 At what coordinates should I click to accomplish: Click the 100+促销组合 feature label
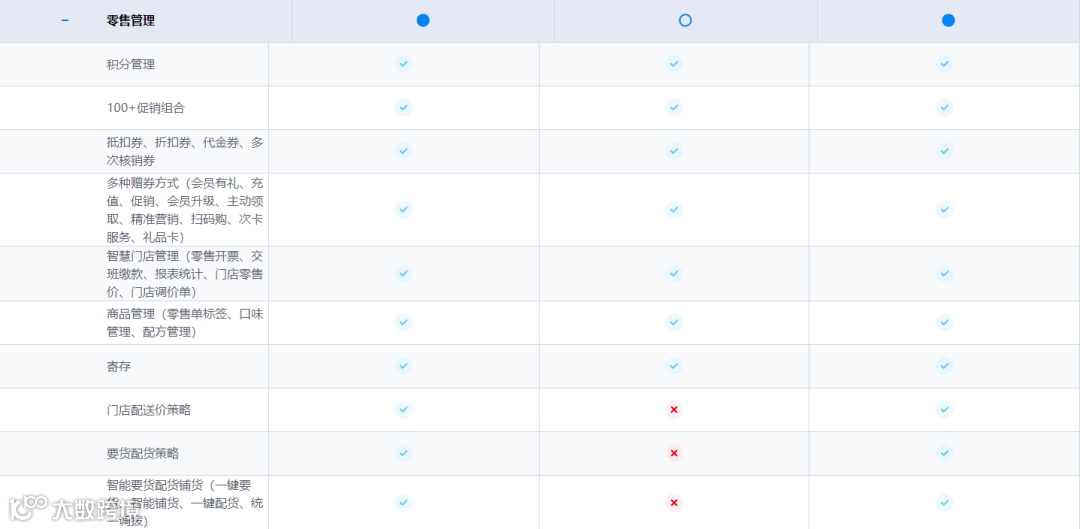pyautogui.click(x=146, y=108)
